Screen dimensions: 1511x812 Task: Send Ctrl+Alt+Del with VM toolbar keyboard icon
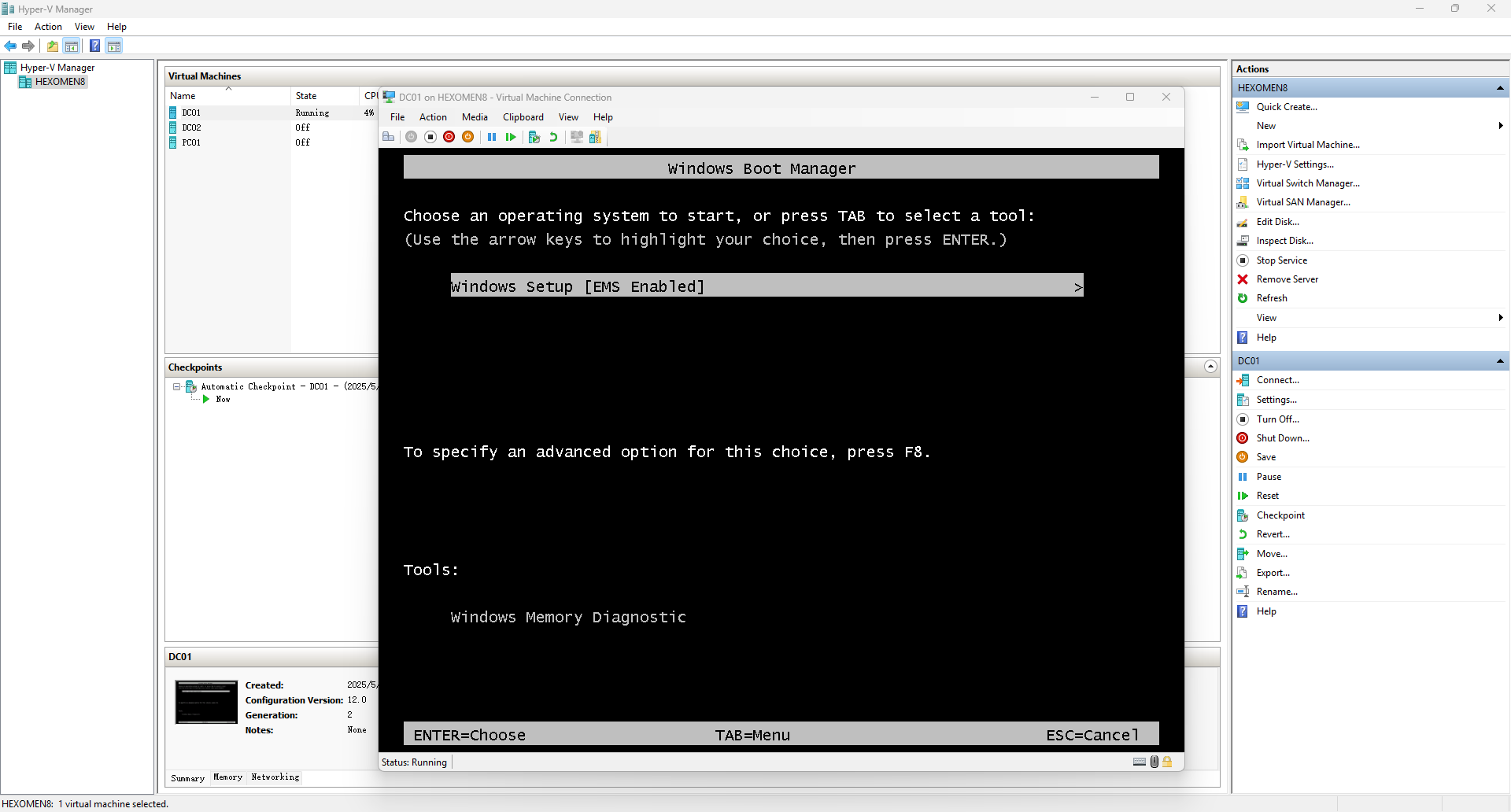[389, 137]
